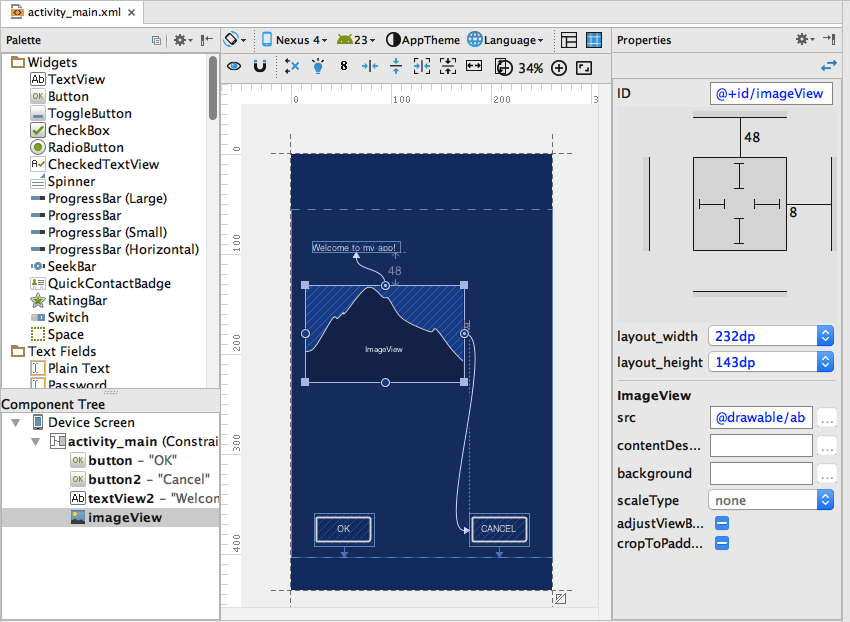Image resolution: width=850 pixels, height=622 pixels.
Task: Open the Palette settings gear
Action: click(x=183, y=40)
